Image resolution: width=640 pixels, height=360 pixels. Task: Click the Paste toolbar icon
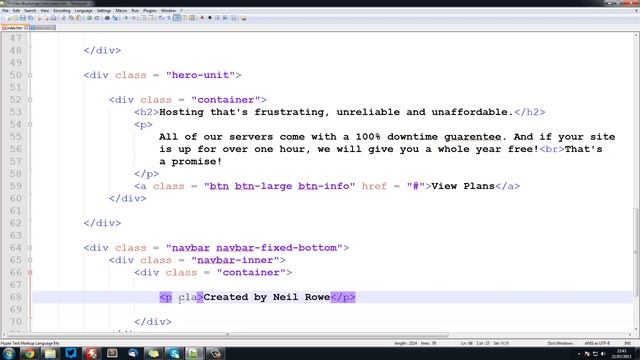click(x=79, y=18)
